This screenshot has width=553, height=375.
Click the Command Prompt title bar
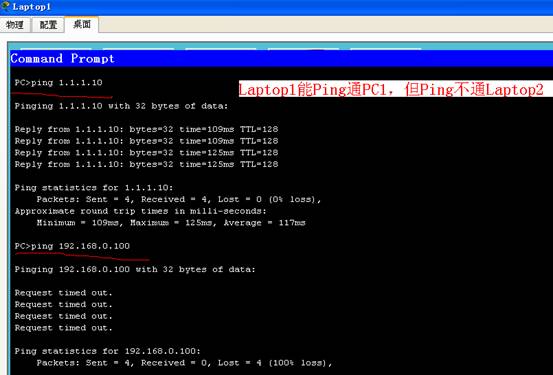pyautogui.click(x=281, y=58)
